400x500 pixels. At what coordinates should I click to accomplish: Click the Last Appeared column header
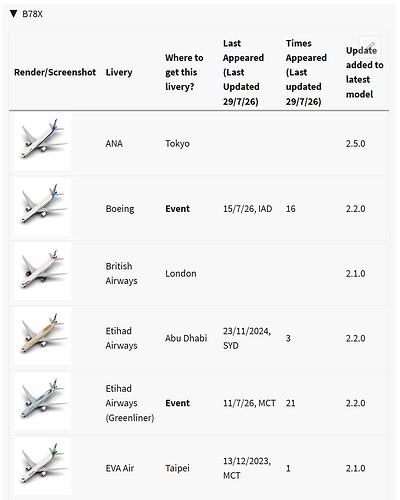point(244,72)
